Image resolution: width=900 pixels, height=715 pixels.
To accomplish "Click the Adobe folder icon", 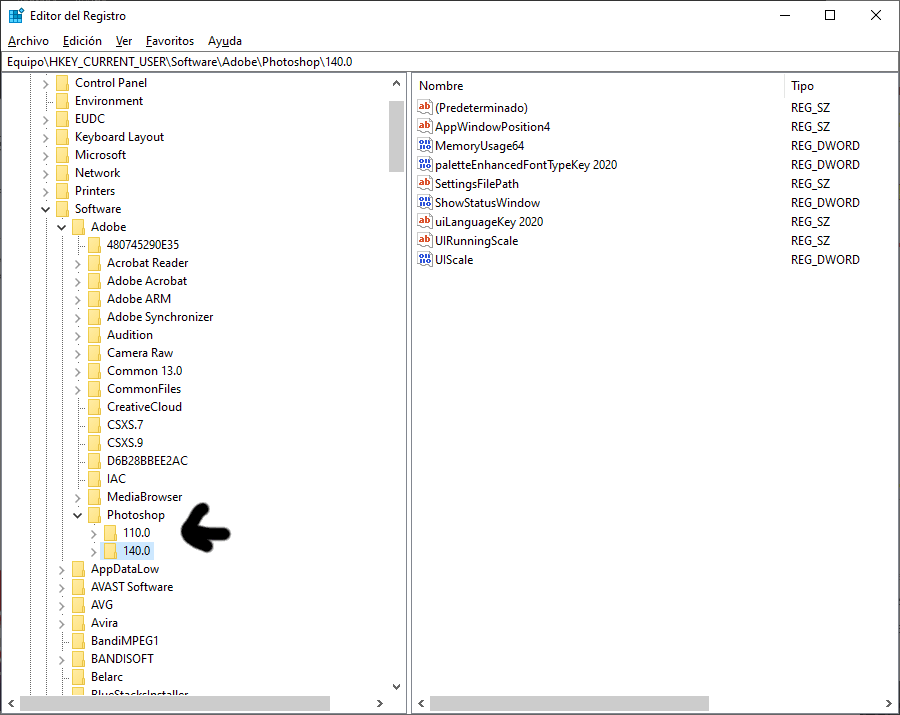I will [79, 227].
